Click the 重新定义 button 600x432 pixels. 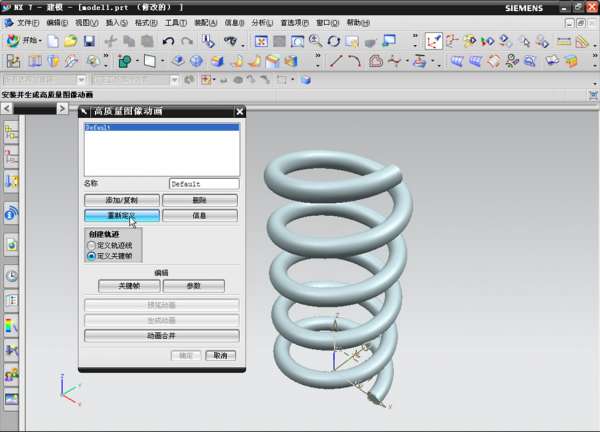point(121,215)
